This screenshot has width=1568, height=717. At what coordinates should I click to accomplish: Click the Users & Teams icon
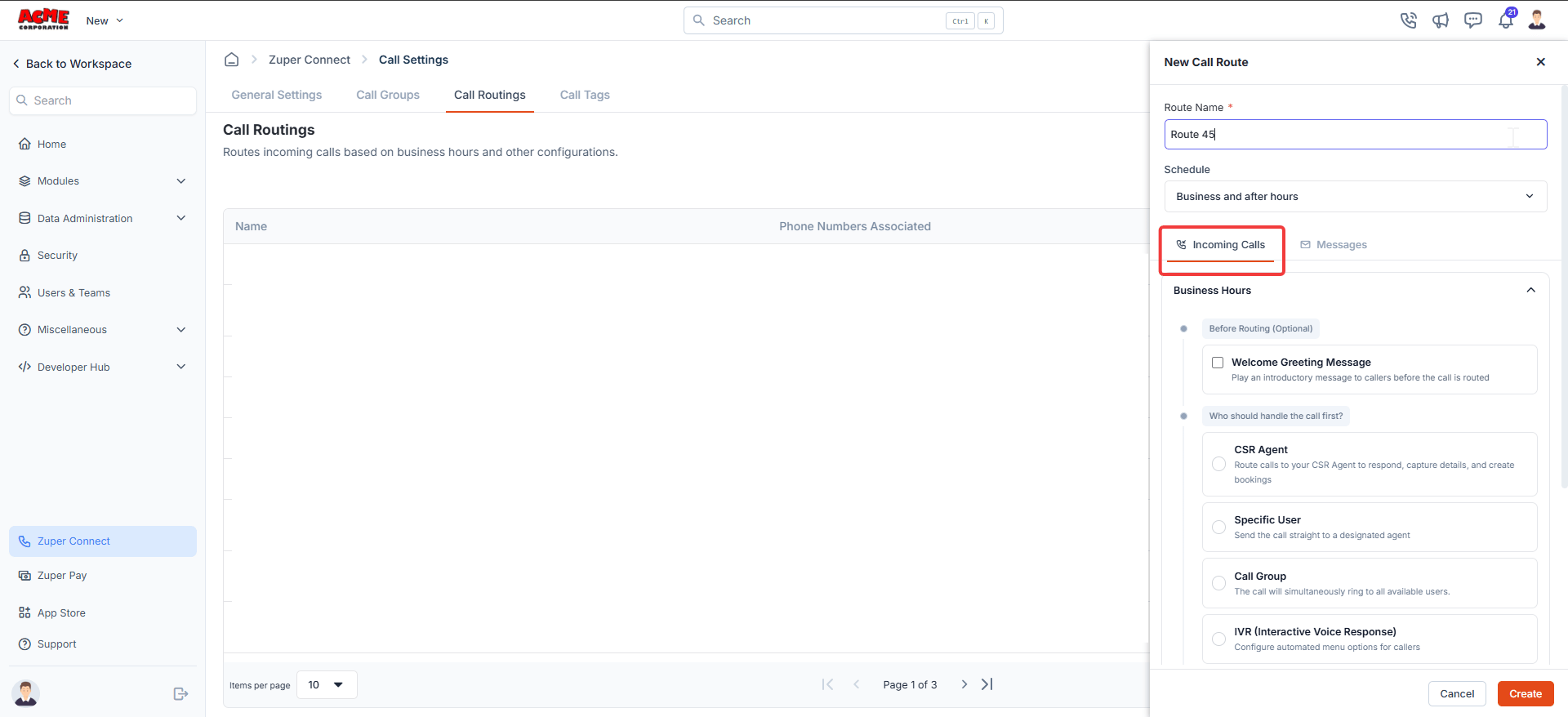[24, 292]
